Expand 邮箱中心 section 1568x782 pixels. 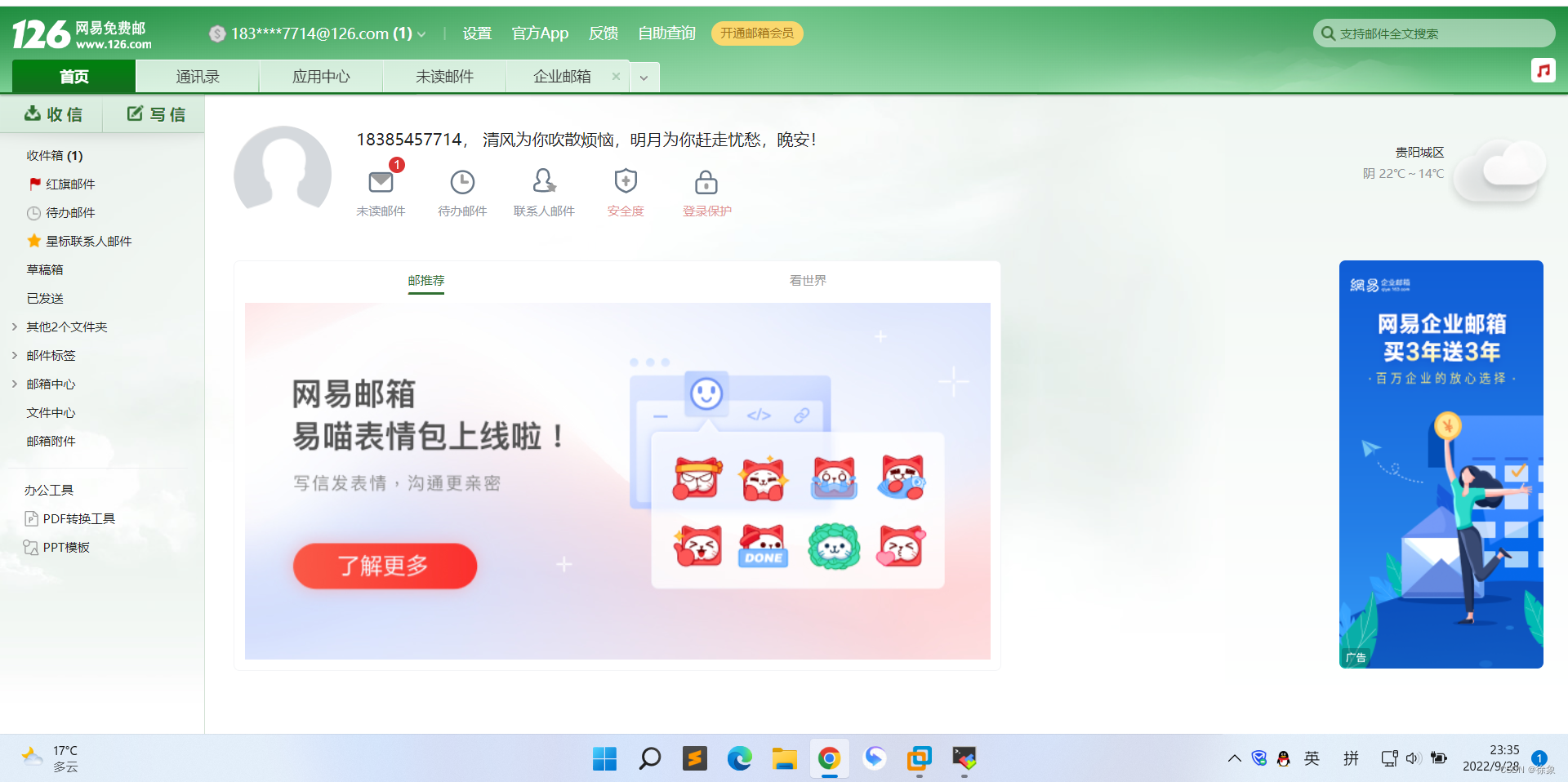(x=15, y=384)
